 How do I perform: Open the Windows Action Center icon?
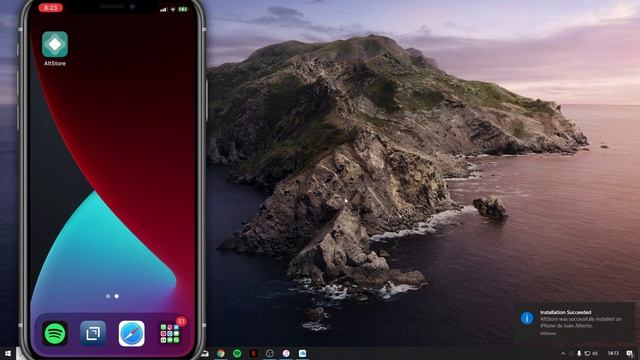(x=630, y=353)
